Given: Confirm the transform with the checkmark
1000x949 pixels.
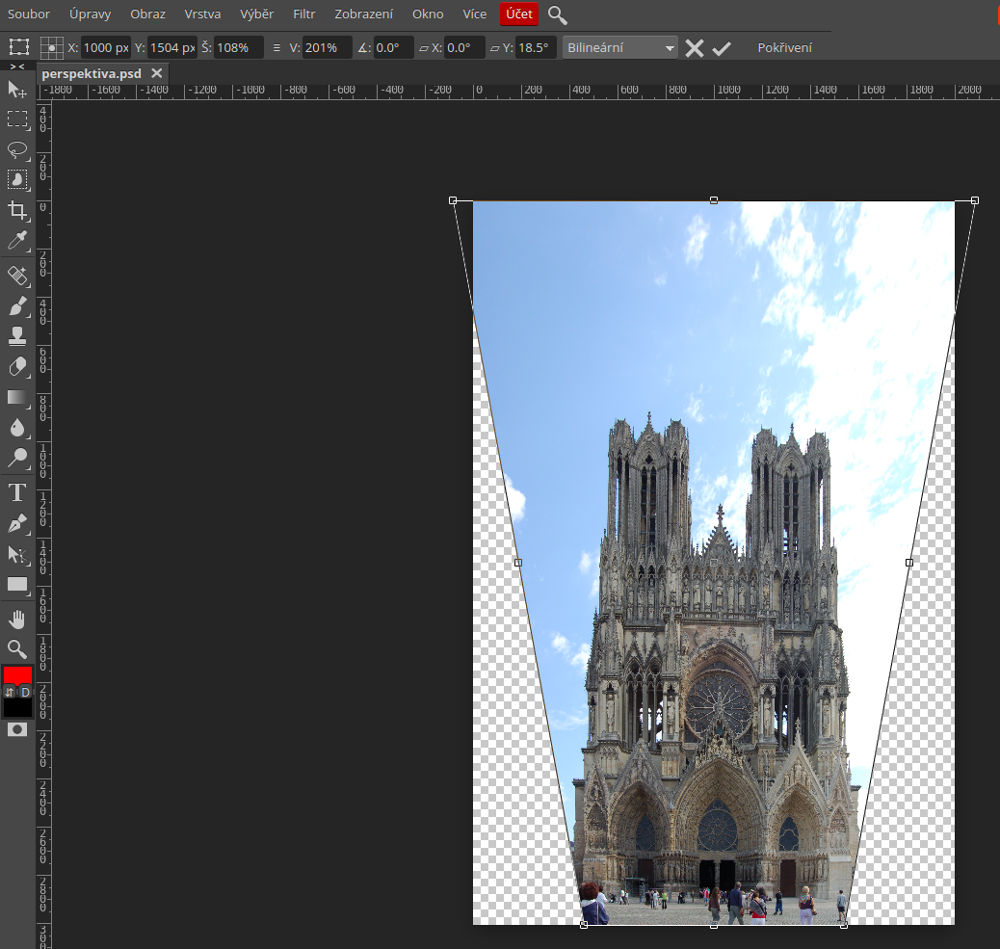Looking at the screenshot, I should coord(722,48).
